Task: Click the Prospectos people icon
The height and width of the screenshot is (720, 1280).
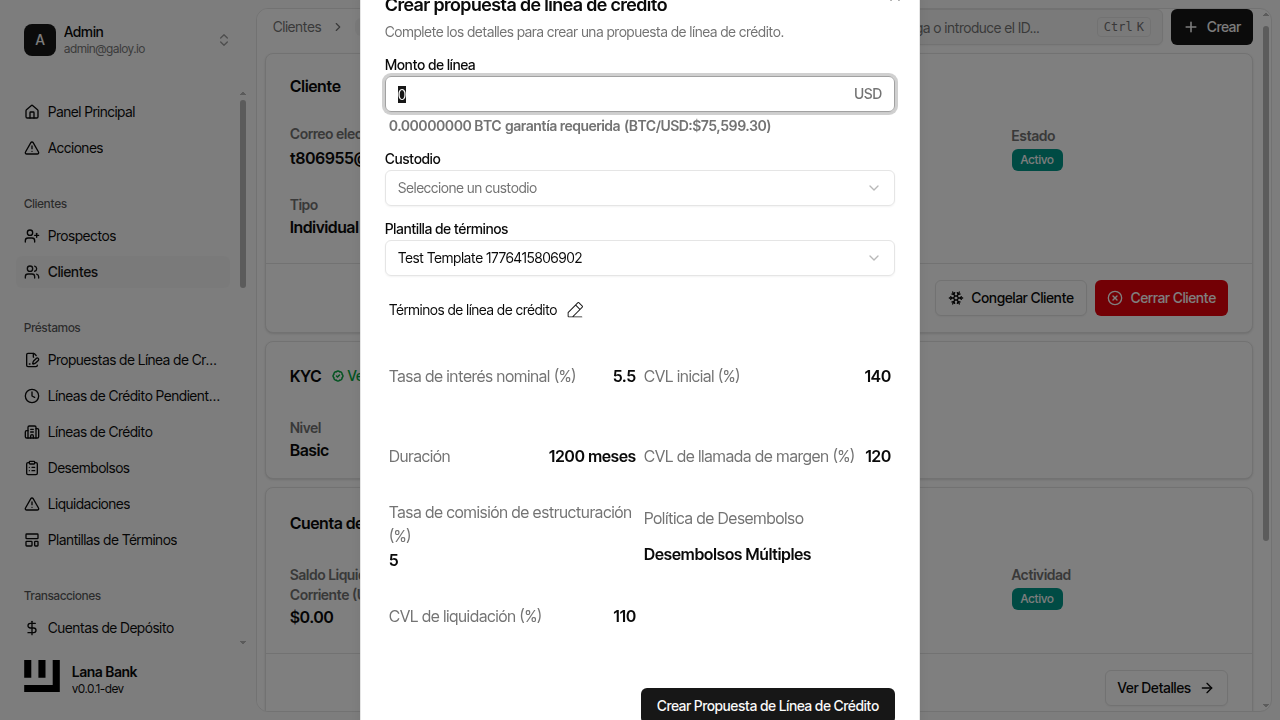Action: [34, 236]
